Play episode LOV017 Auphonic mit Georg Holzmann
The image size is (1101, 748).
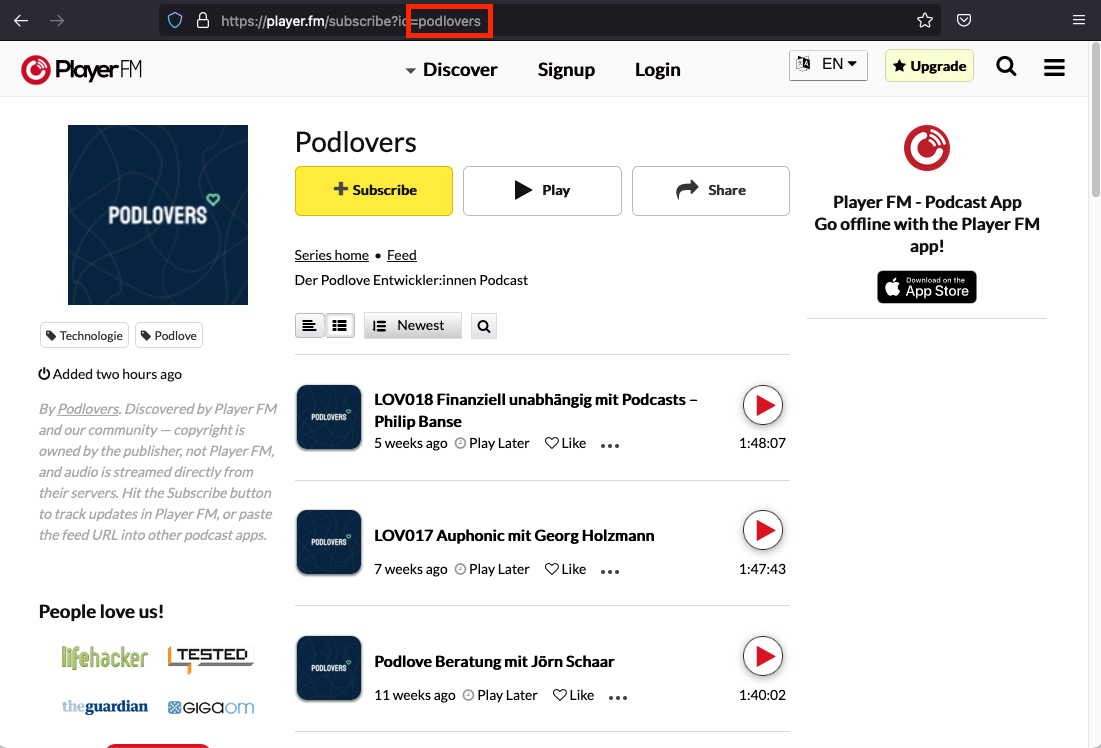tap(763, 530)
